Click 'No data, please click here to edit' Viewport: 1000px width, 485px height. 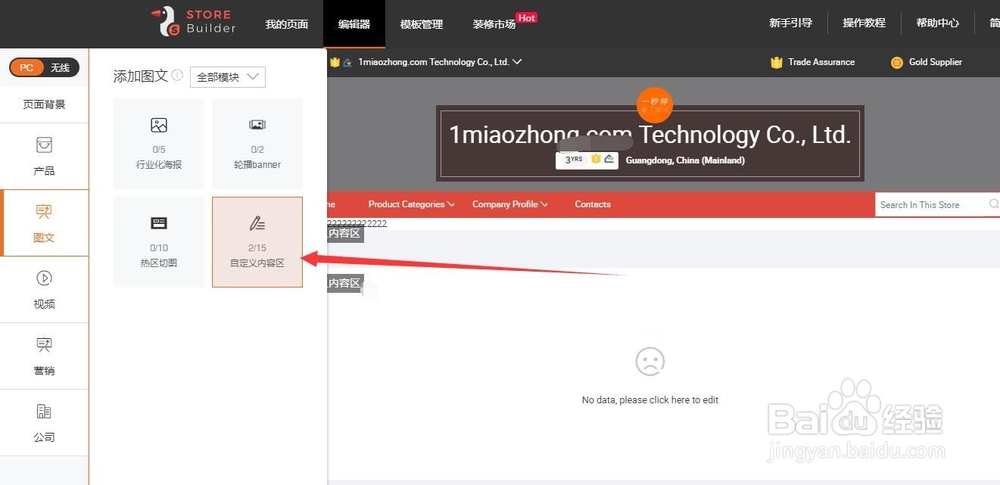[650, 400]
